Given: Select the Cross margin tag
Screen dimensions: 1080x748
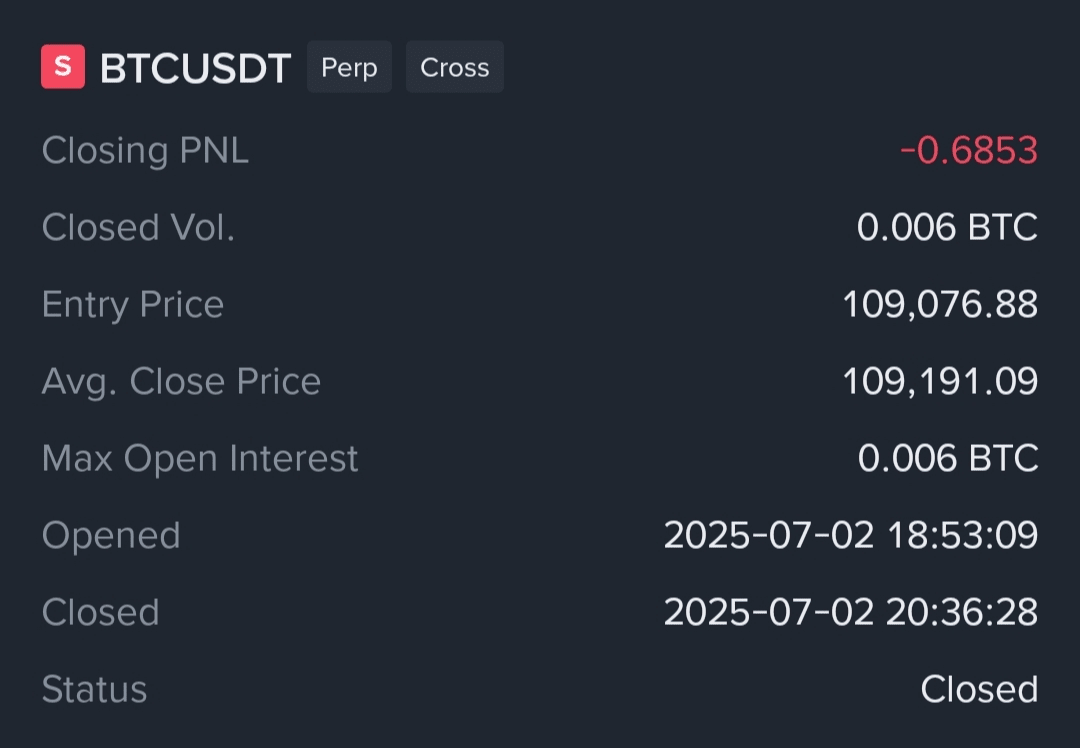Looking at the screenshot, I should 454,67.
